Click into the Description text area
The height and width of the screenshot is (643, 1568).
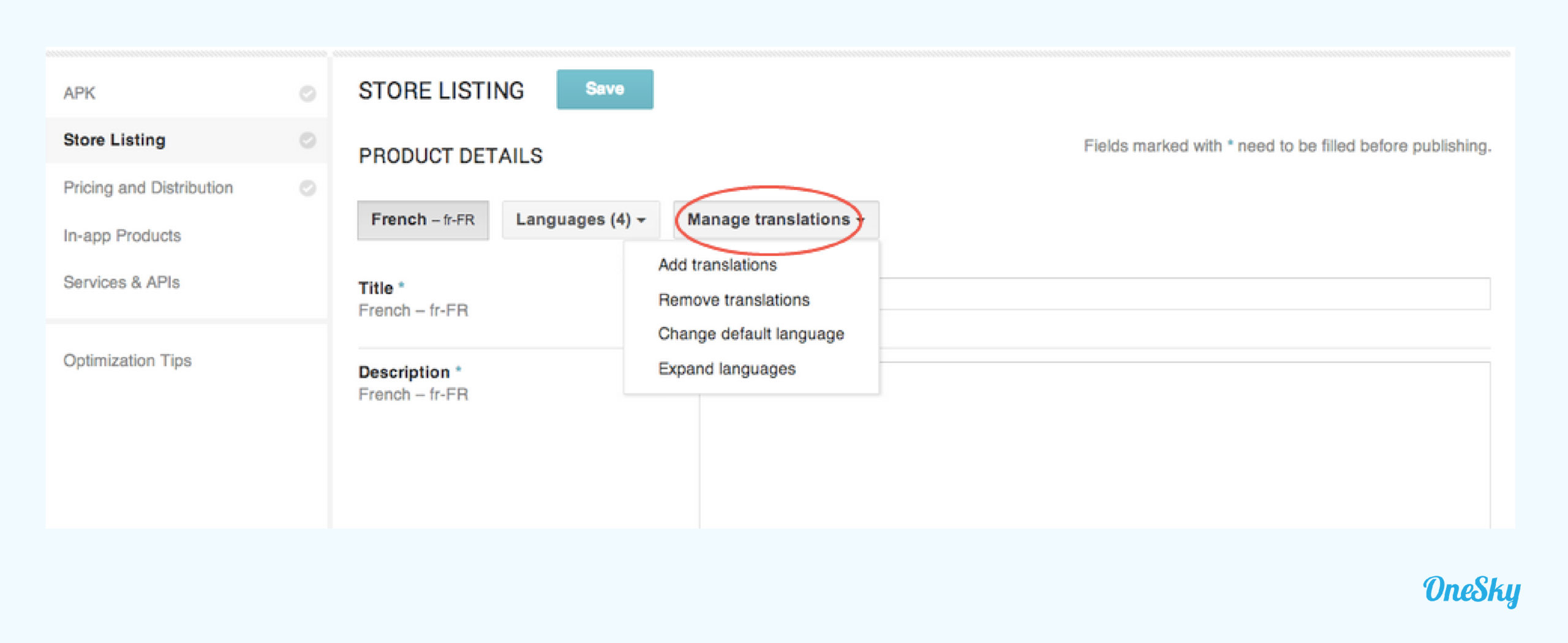coord(1095,445)
